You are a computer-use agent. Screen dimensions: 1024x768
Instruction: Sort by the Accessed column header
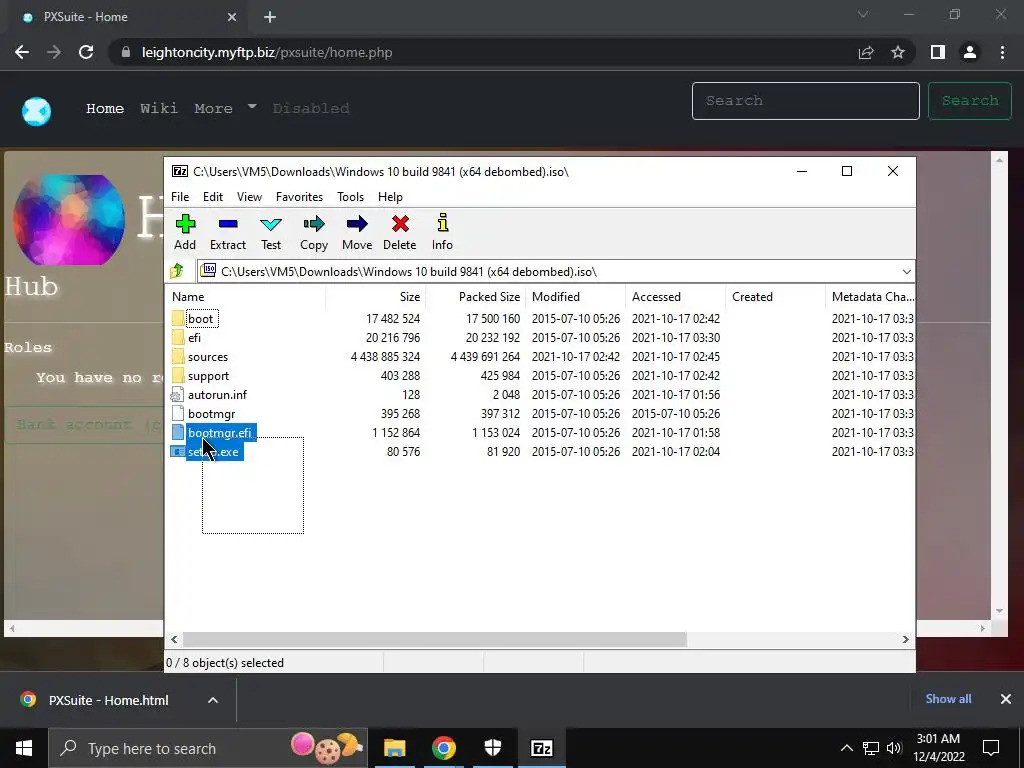tap(675, 296)
